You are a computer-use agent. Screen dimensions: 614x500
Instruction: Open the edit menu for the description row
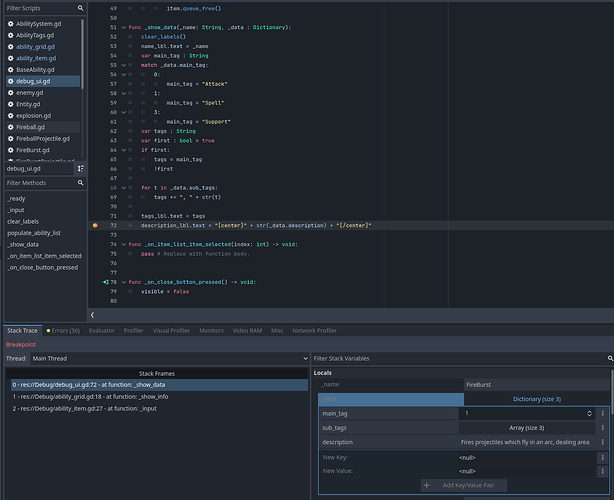602,442
